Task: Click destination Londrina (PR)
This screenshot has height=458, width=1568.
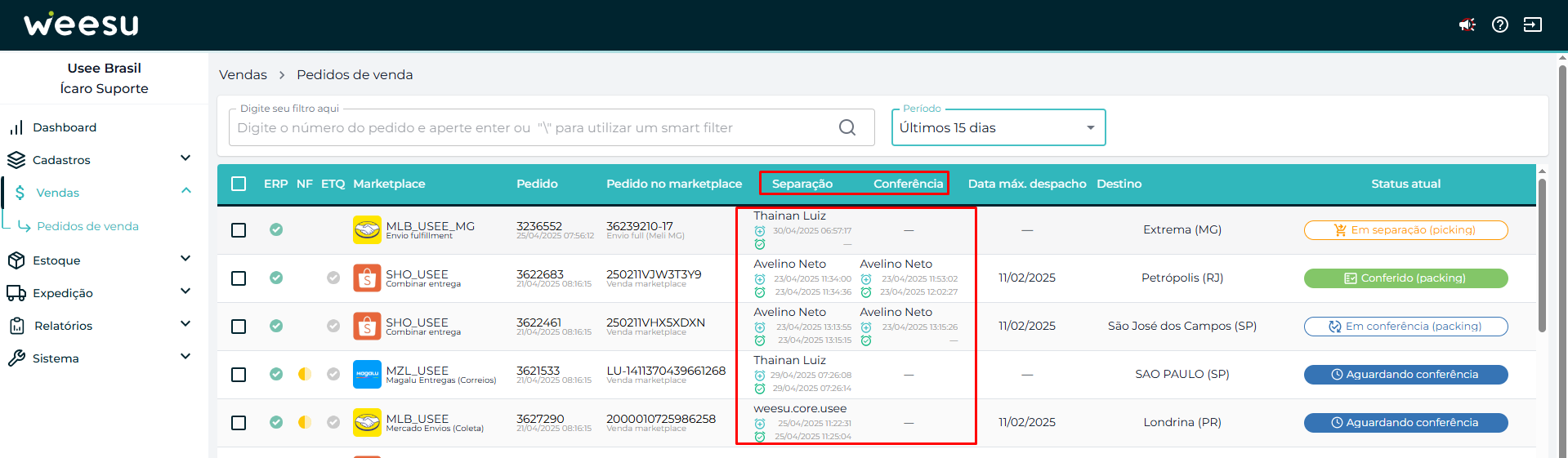Action: (x=1182, y=422)
